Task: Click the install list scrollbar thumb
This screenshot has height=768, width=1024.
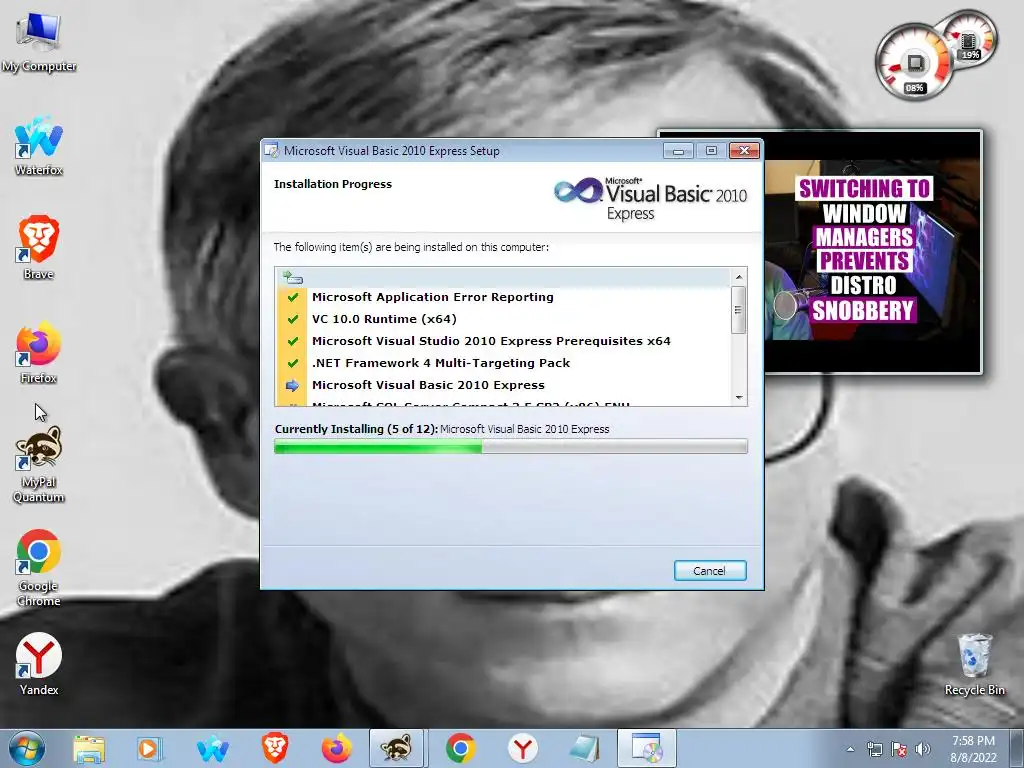Action: point(739,310)
